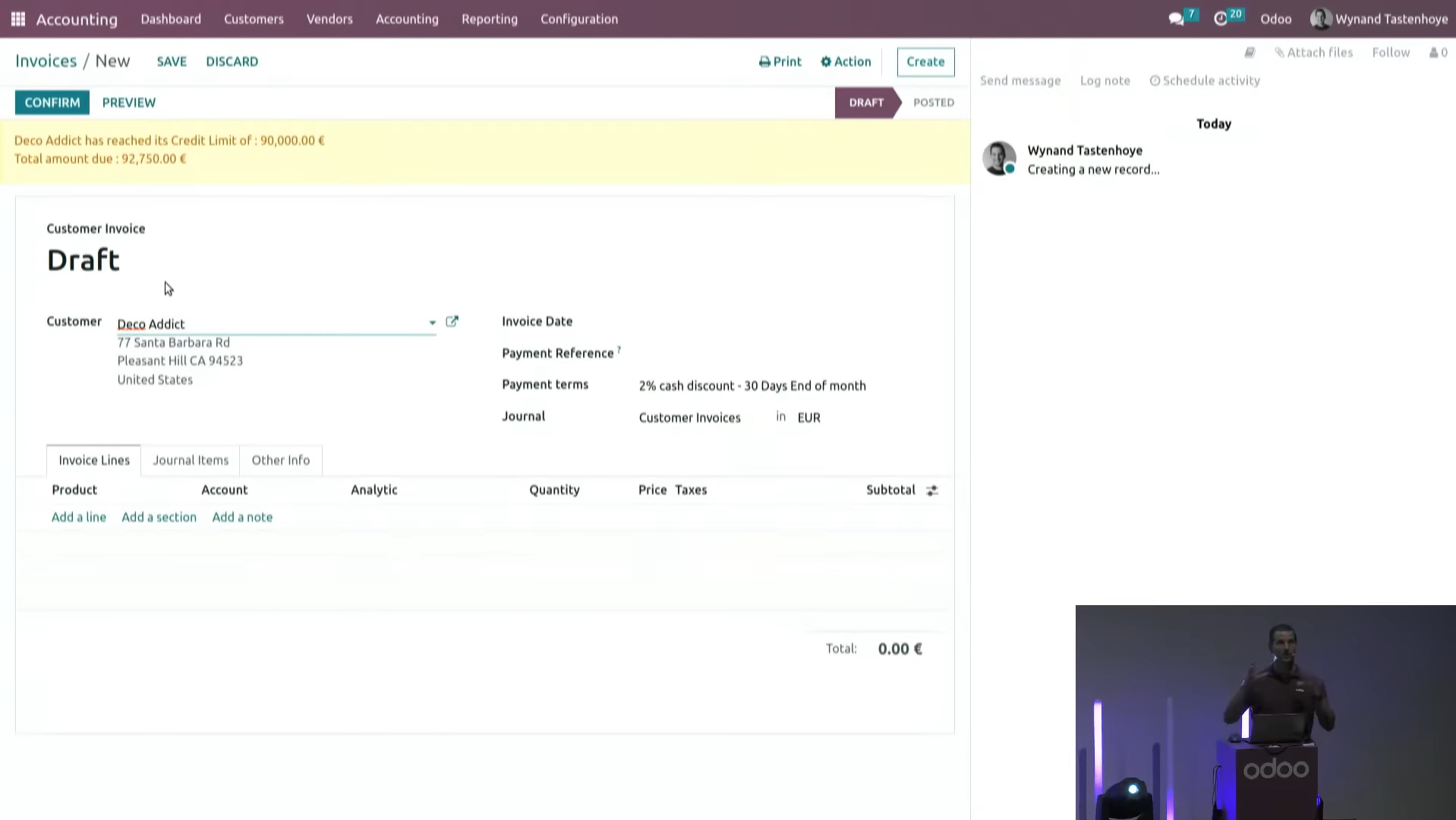The image size is (1456, 820).
Task: Click the Payment Reference help question mark
Action: coord(619,350)
